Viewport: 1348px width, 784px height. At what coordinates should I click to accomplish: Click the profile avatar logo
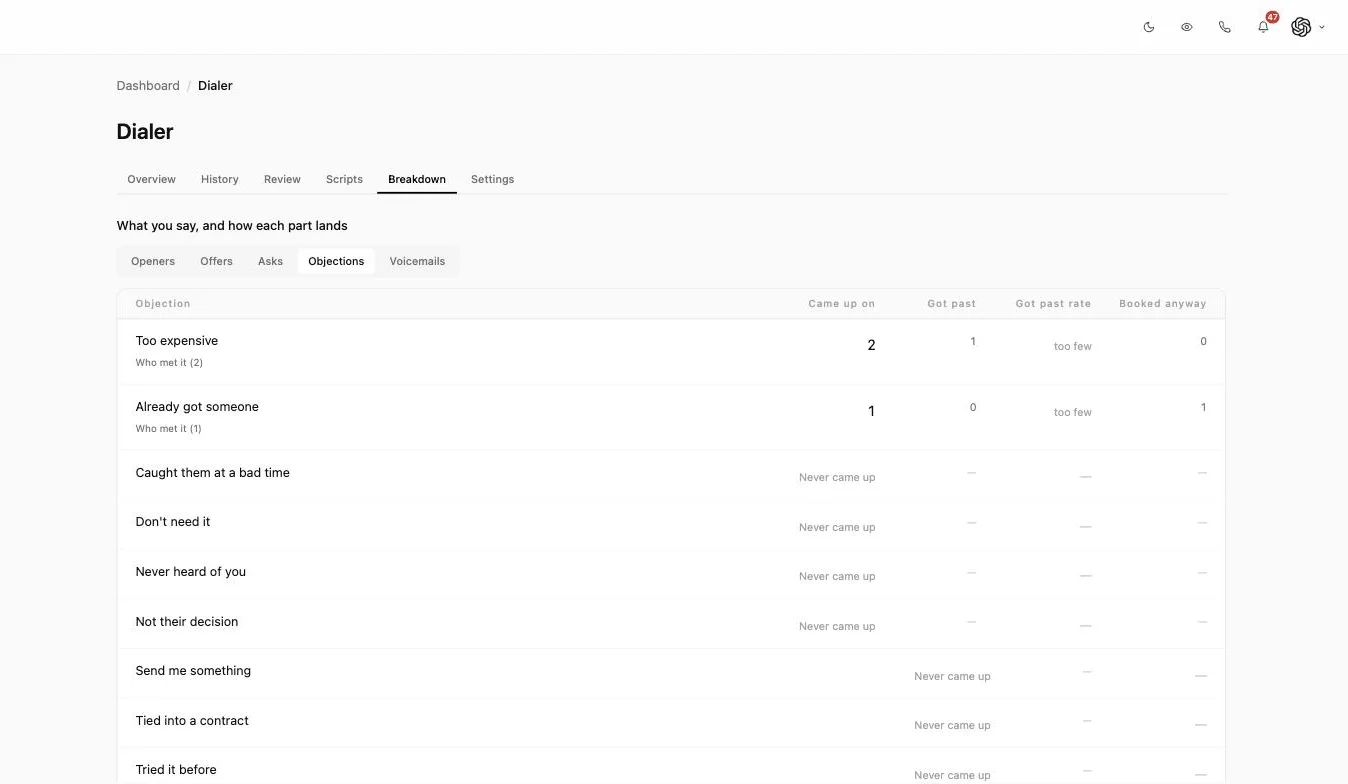pyautogui.click(x=1301, y=27)
